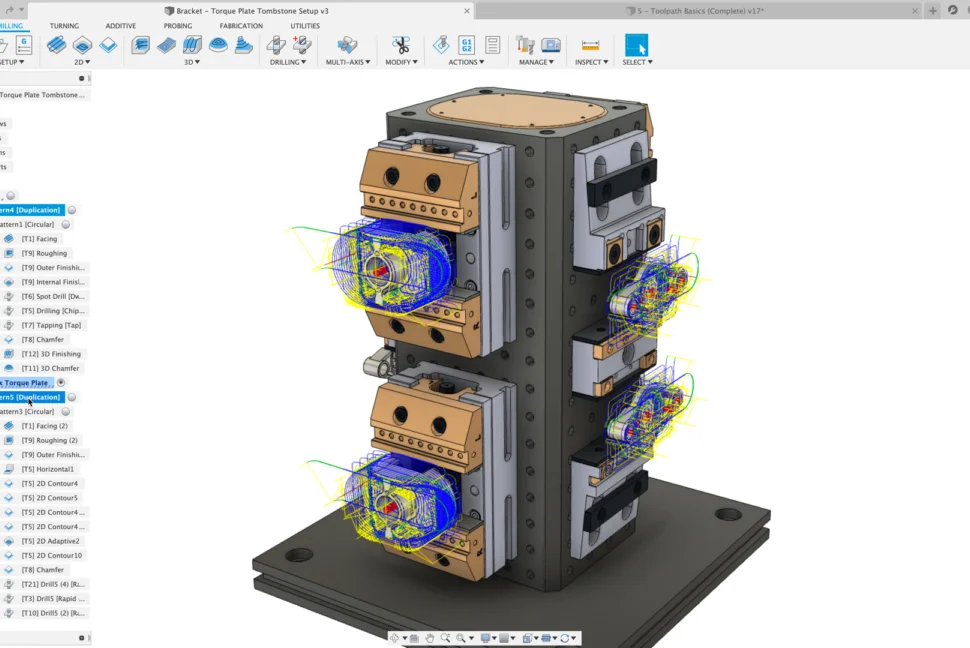
Task: Toggle radio button next to Pattern4 [Duplication]
Action: coord(72,210)
